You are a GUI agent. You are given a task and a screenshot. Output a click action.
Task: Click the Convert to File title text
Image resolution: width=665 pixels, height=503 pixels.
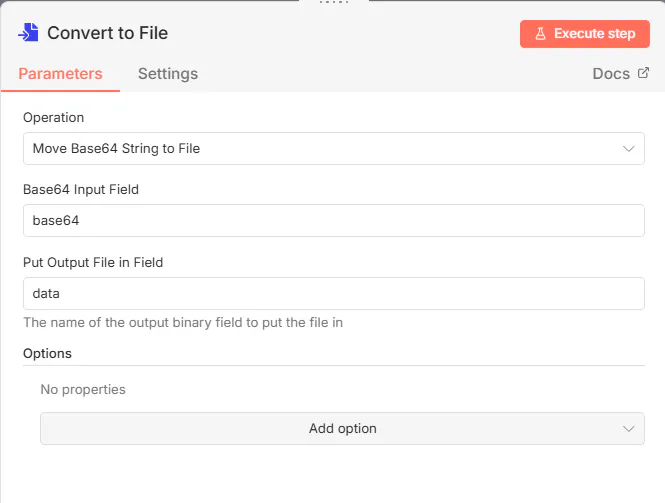pos(107,33)
